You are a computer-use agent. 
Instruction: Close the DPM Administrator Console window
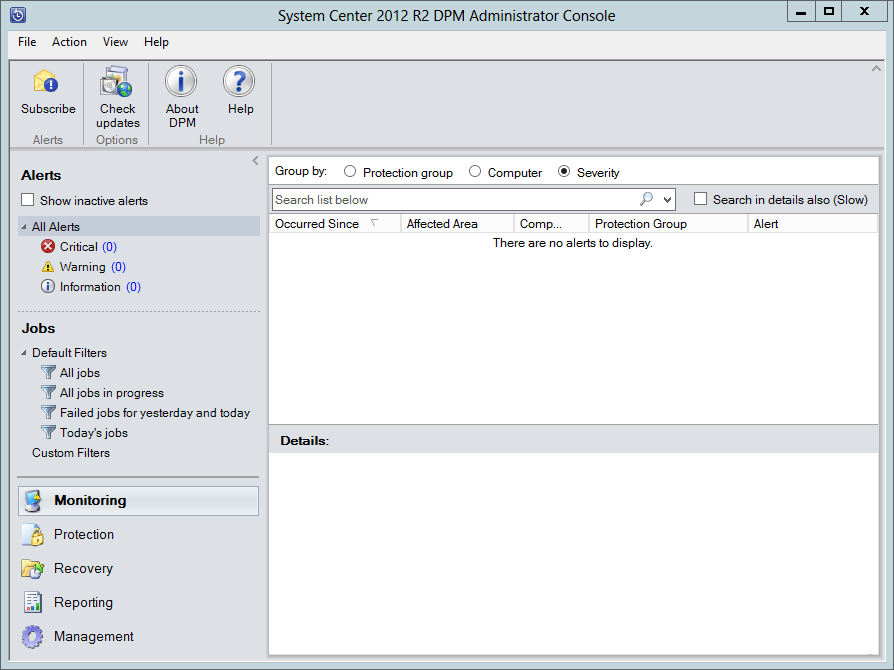click(x=864, y=11)
